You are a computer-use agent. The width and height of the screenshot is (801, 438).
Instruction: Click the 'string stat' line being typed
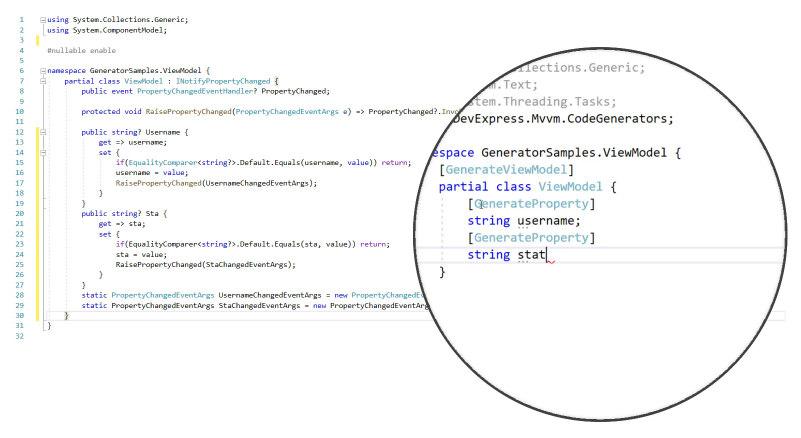coord(507,255)
